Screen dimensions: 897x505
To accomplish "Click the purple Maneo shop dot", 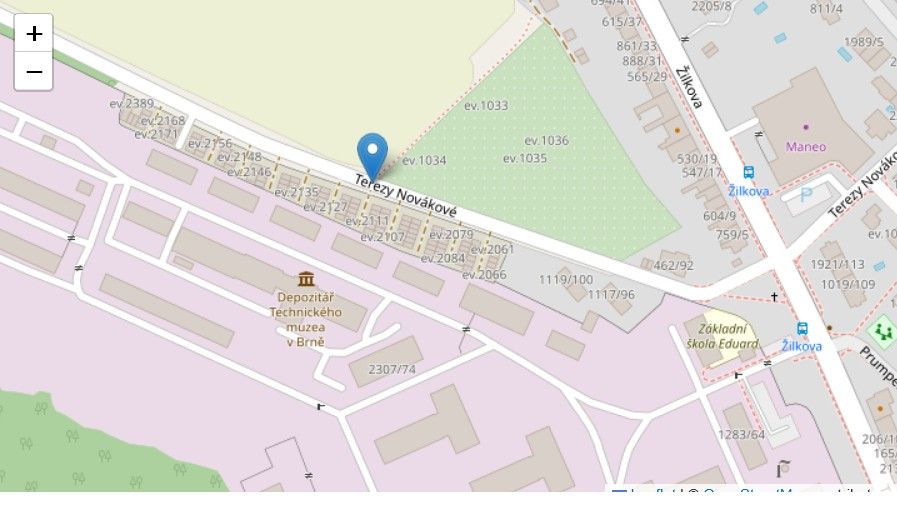I will (806, 127).
